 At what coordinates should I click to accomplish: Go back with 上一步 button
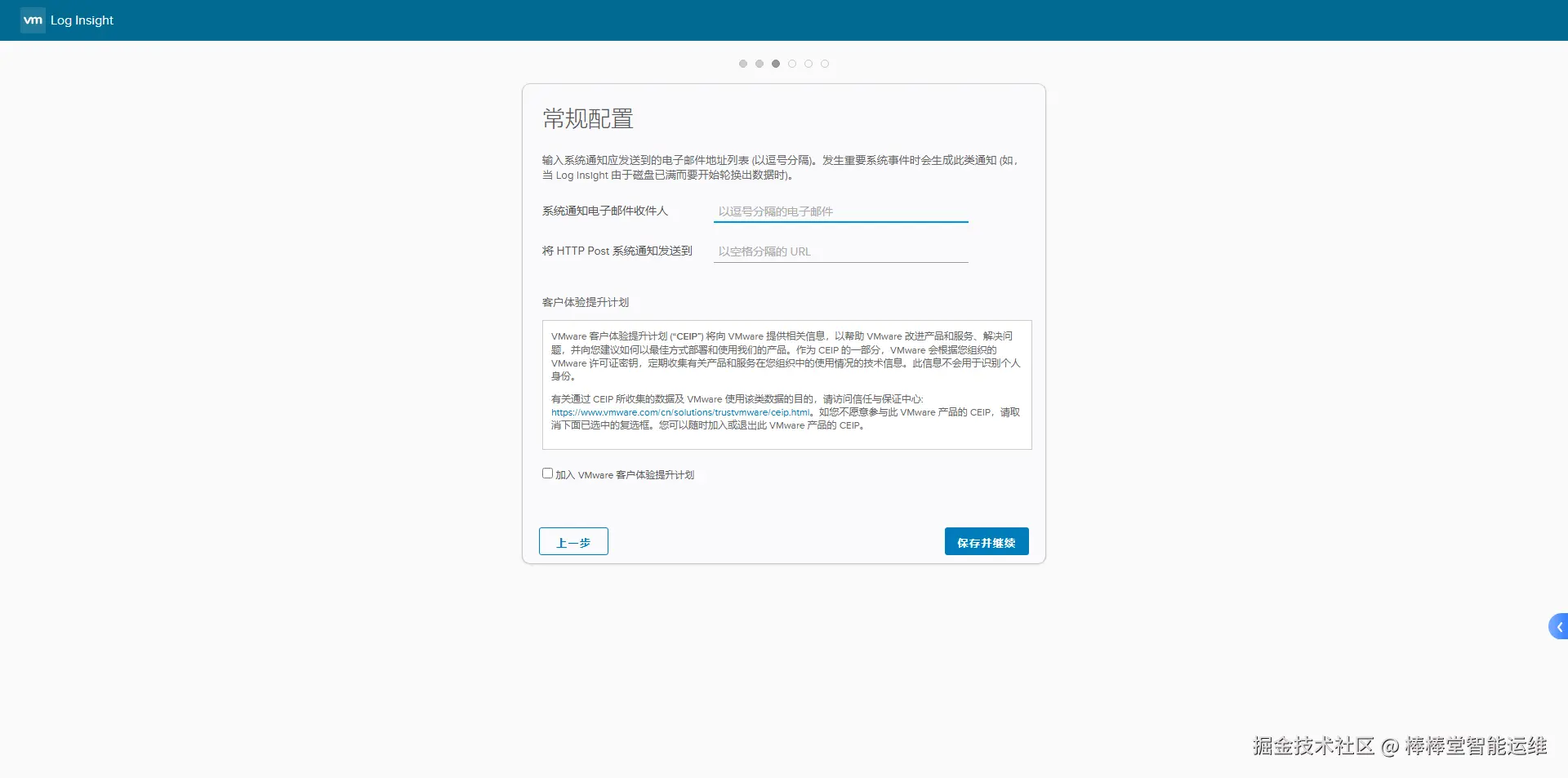573,542
